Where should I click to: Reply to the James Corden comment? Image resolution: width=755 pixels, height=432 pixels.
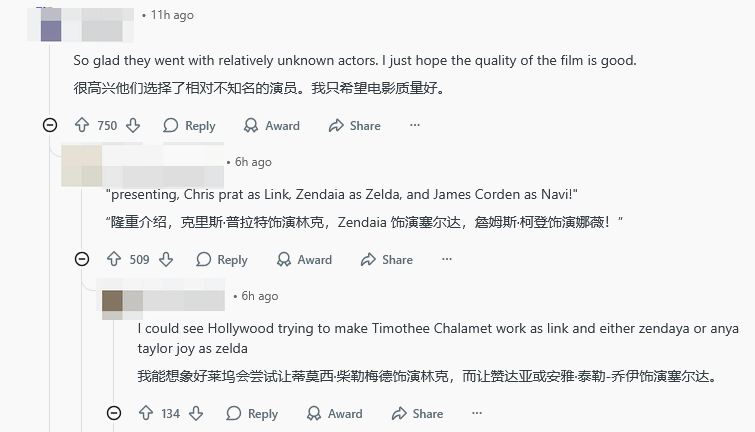[x=221, y=260]
